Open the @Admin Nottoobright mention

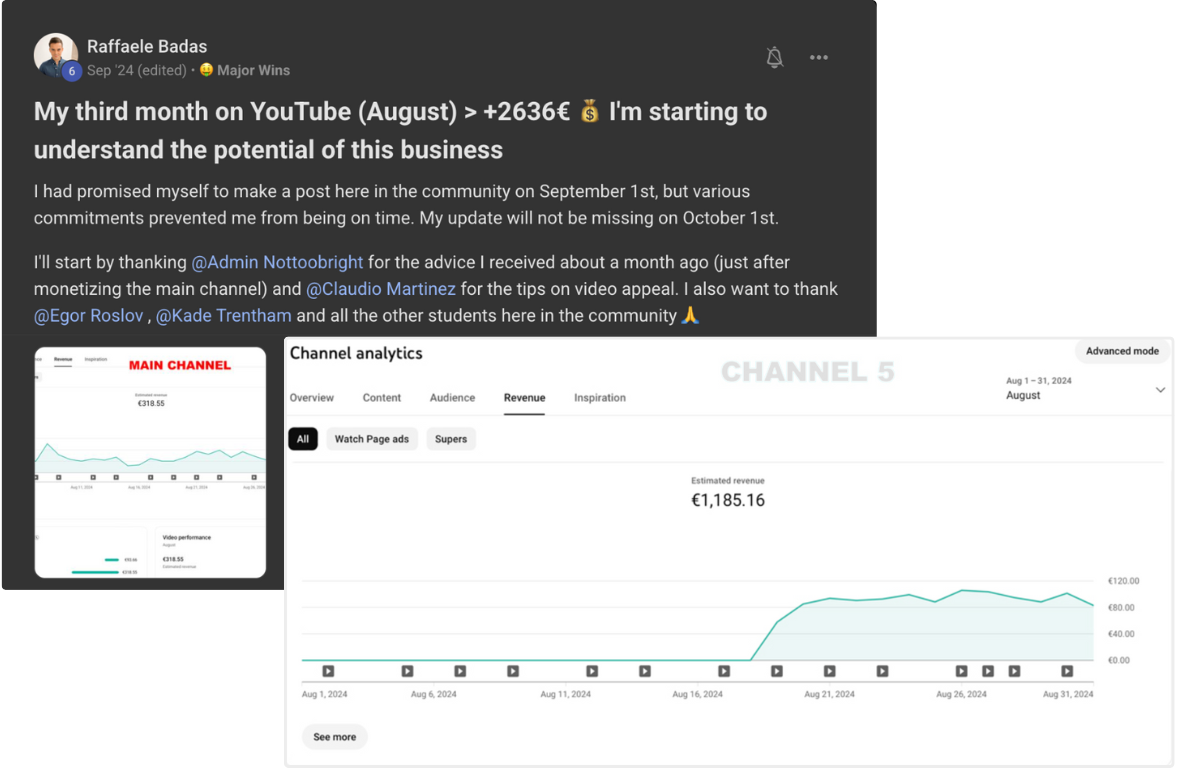click(277, 262)
